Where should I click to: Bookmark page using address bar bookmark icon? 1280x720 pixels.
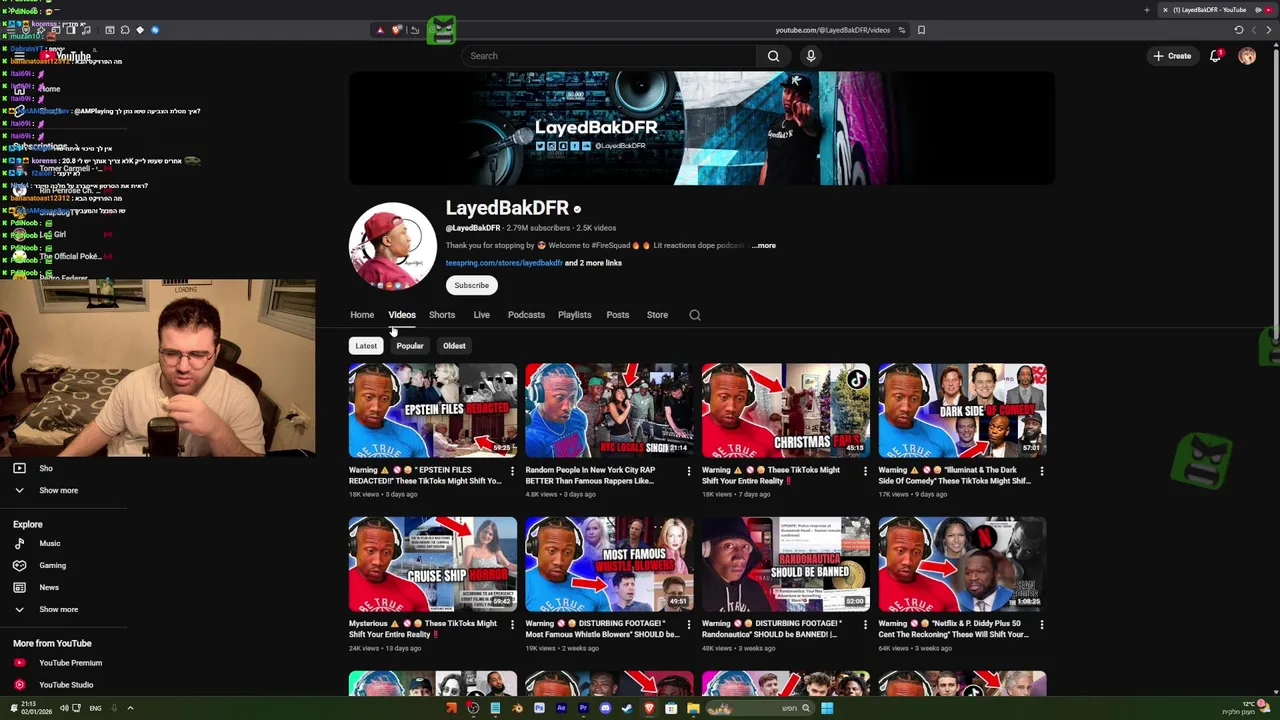tap(921, 30)
